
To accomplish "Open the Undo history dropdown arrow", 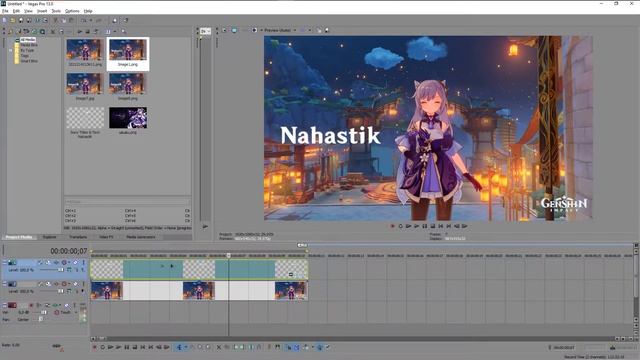I will click(x=91, y=20).
